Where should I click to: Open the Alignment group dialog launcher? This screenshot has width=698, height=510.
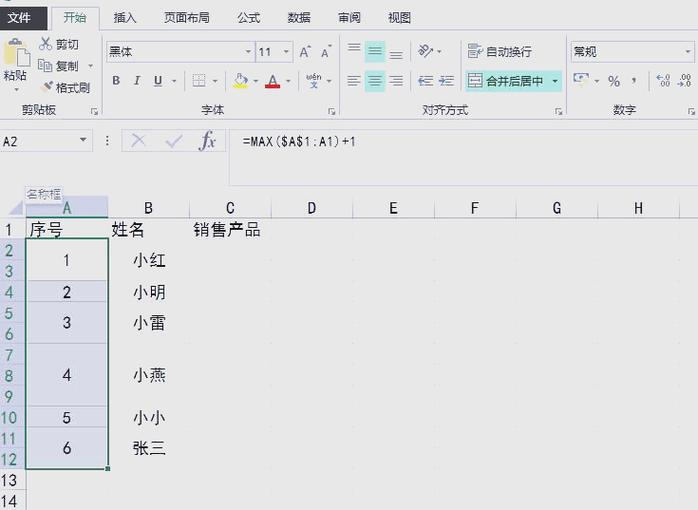[558, 111]
